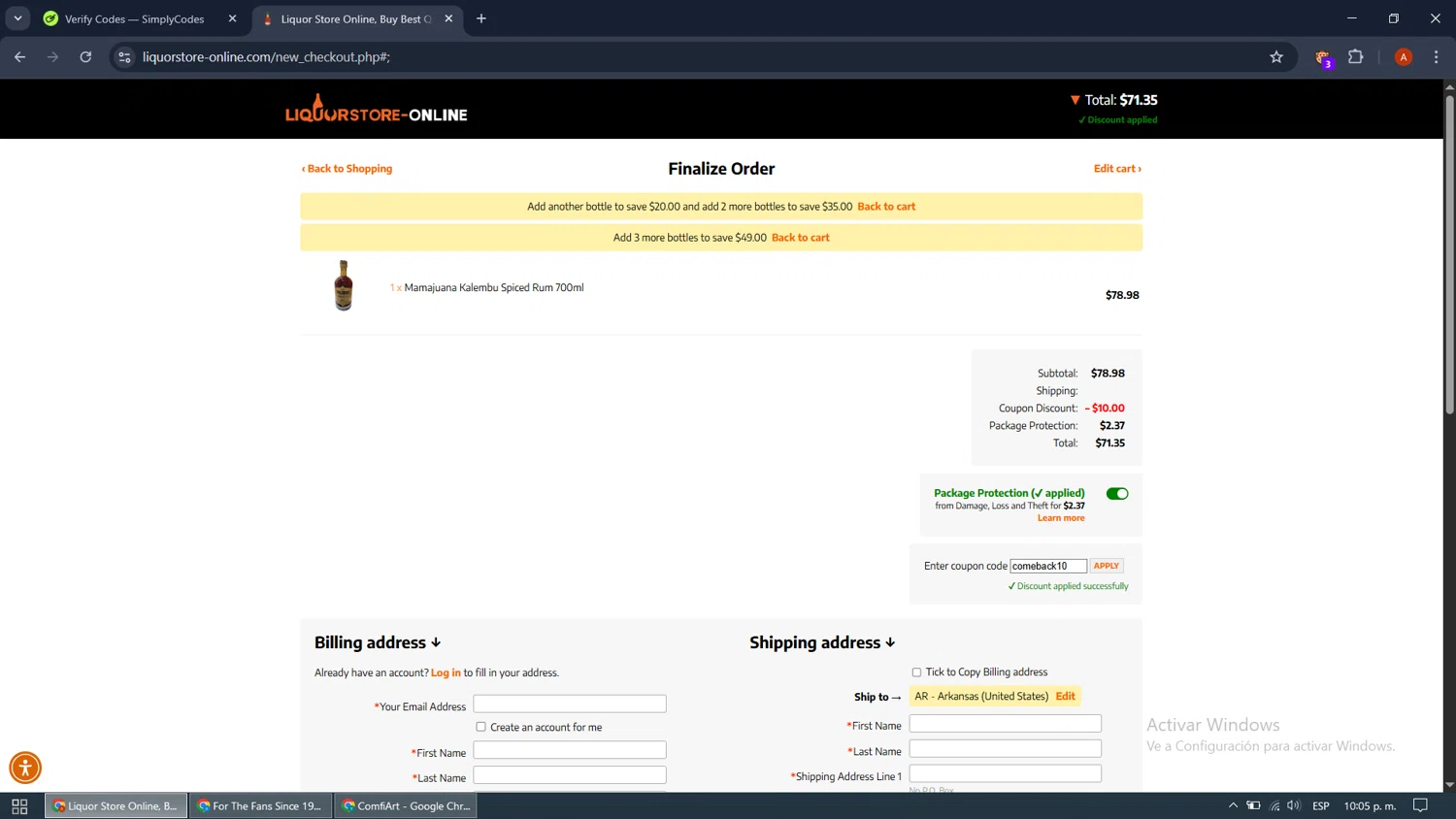Open a new browser tab
Screen dimensions: 1456x819
click(481, 18)
